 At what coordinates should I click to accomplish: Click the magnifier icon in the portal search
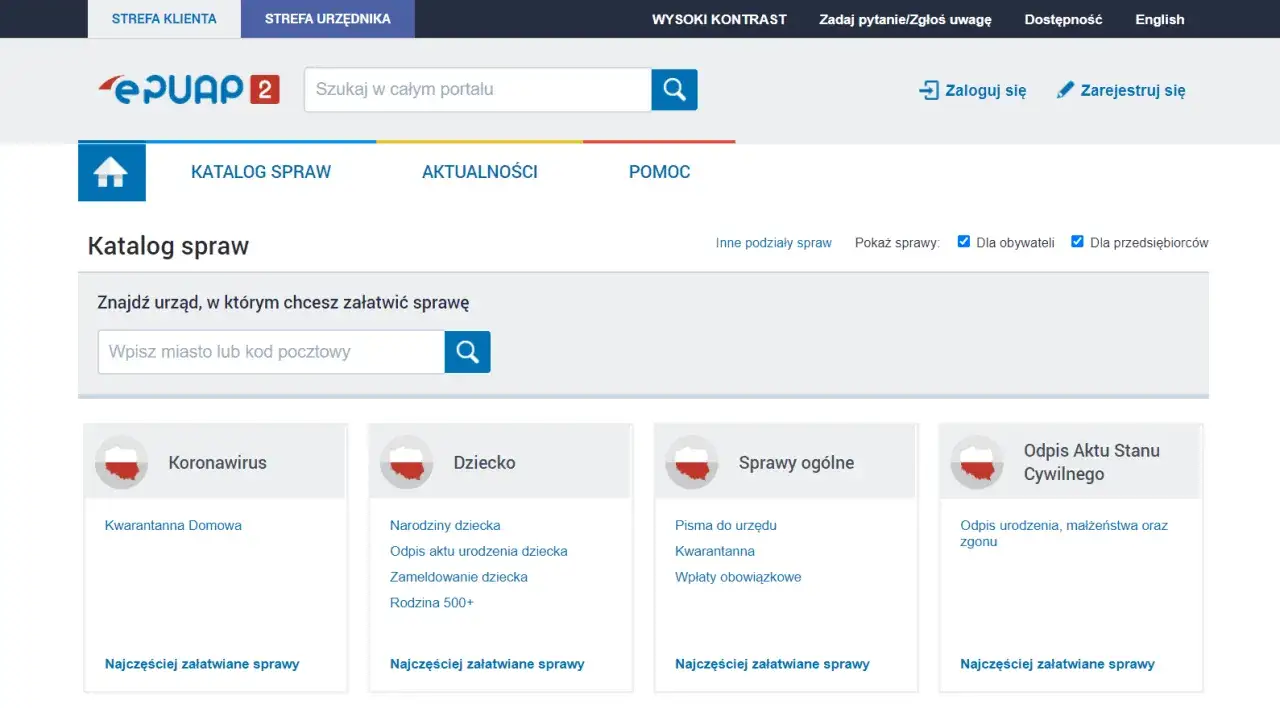[673, 89]
